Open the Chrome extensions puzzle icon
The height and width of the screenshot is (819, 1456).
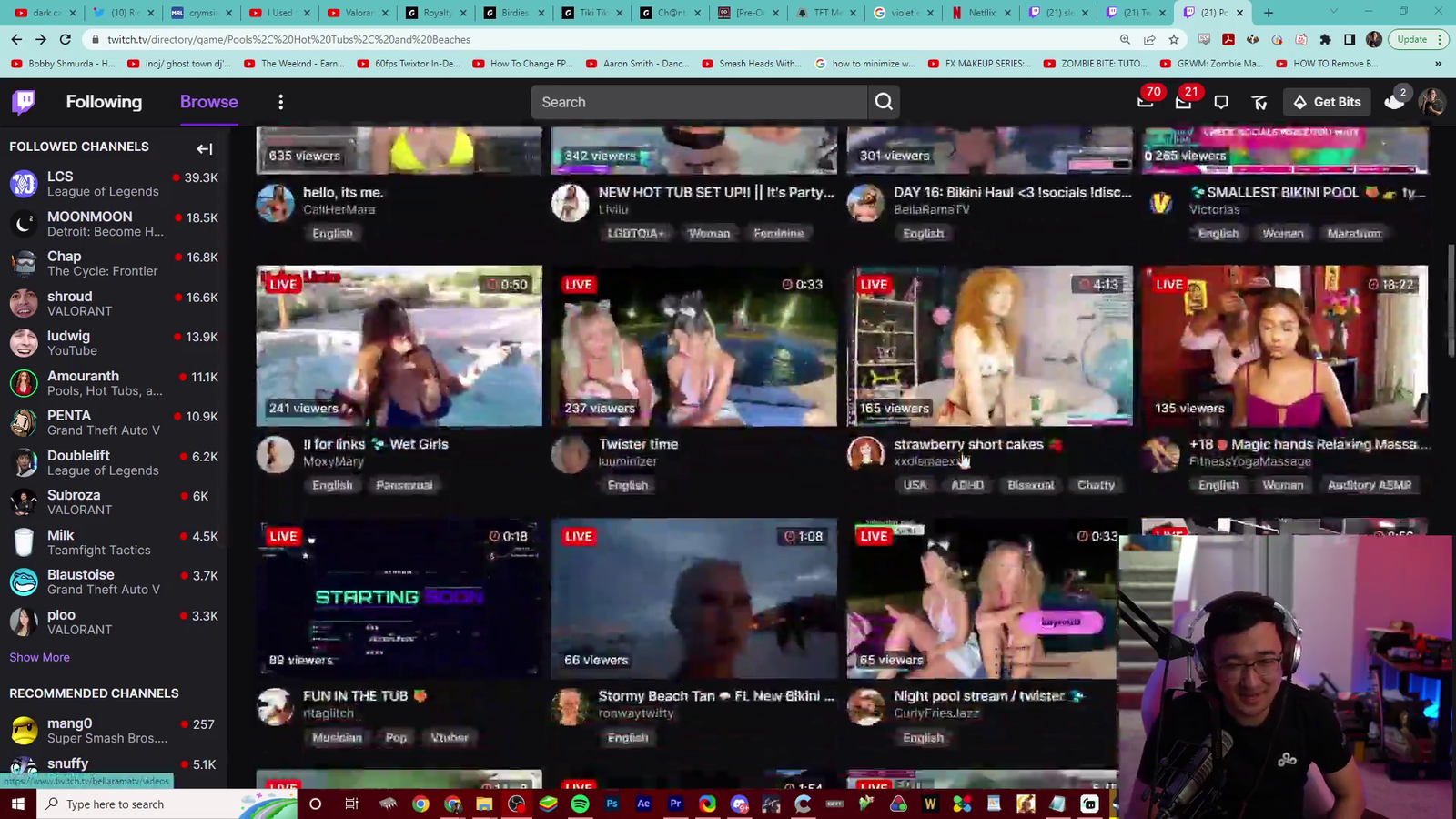point(1325,39)
